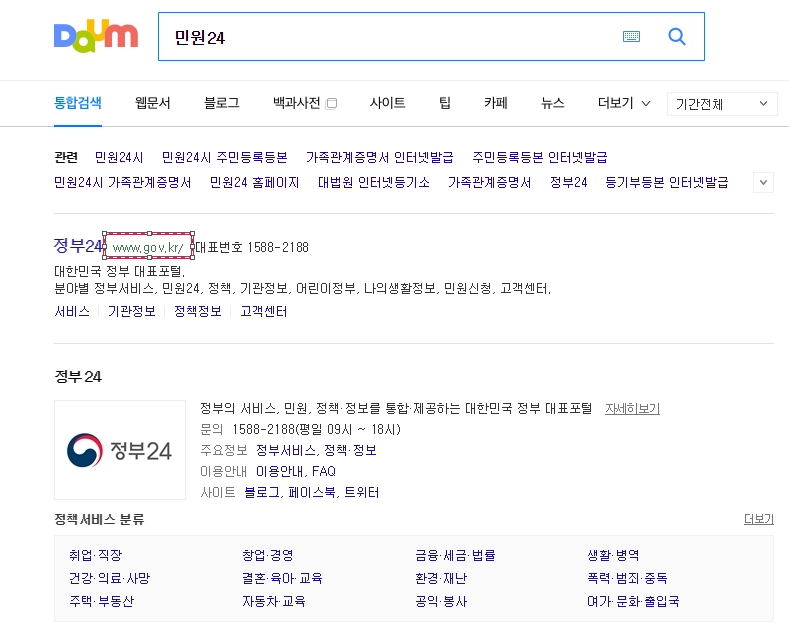Screen dimensions: 789x634
Task: Select the 폭력·범죄·중독 category
Action: coord(627,578)
